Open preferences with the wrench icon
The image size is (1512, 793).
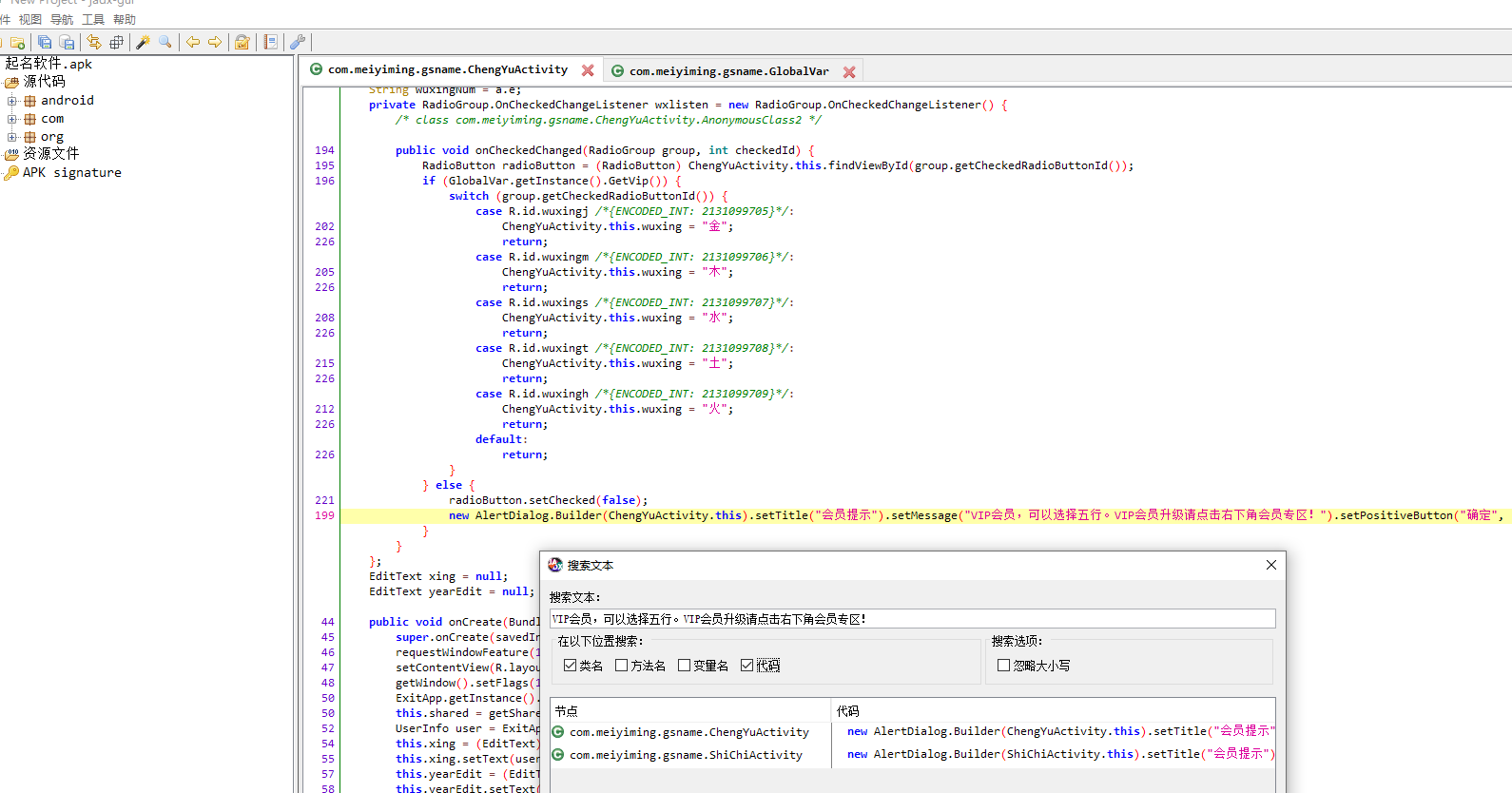(x=298, y=43)
